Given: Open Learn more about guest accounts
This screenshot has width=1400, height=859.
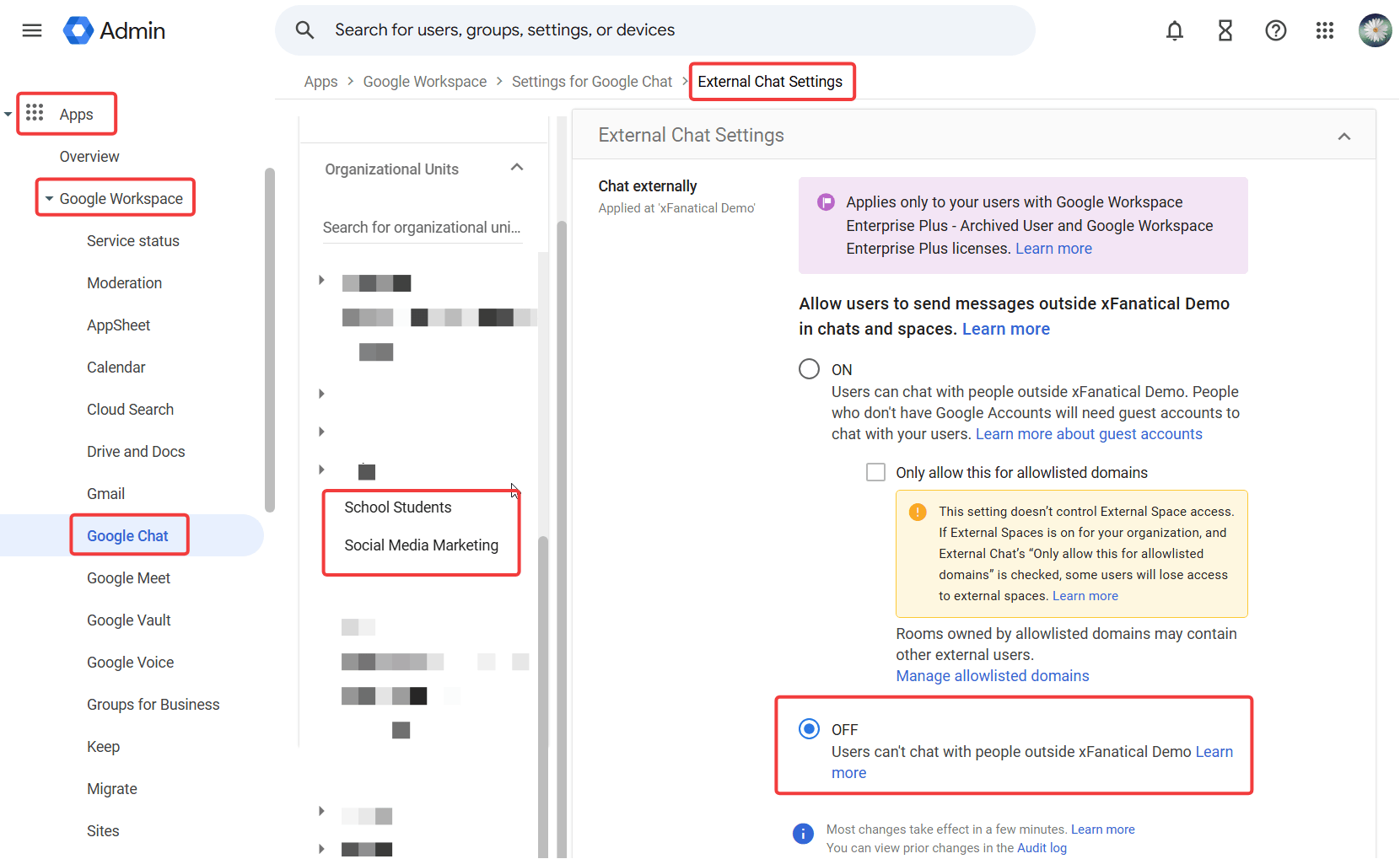Looking at the screenshot, I should tap(1089, 434).
